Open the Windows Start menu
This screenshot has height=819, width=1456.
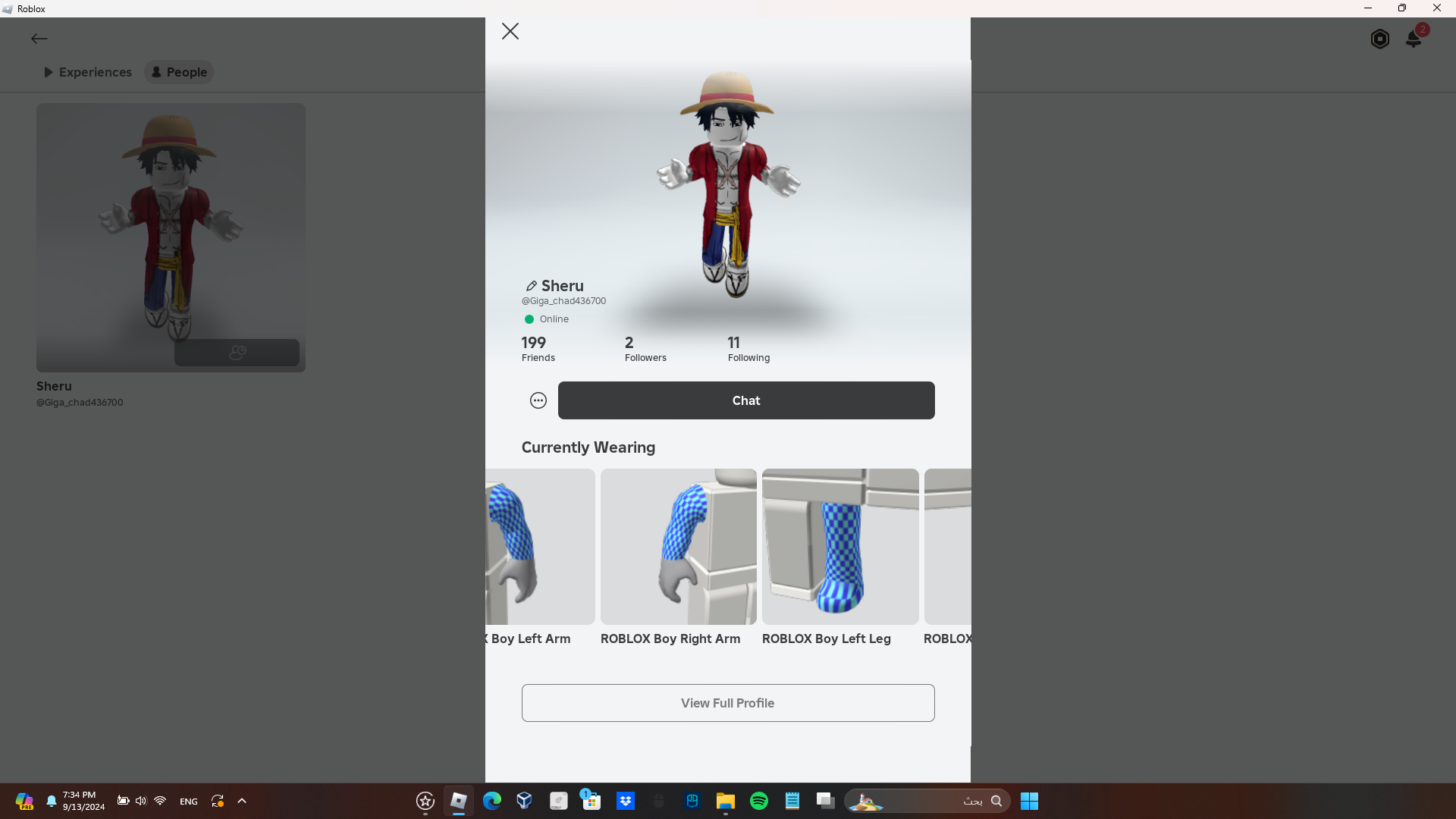1029,801
